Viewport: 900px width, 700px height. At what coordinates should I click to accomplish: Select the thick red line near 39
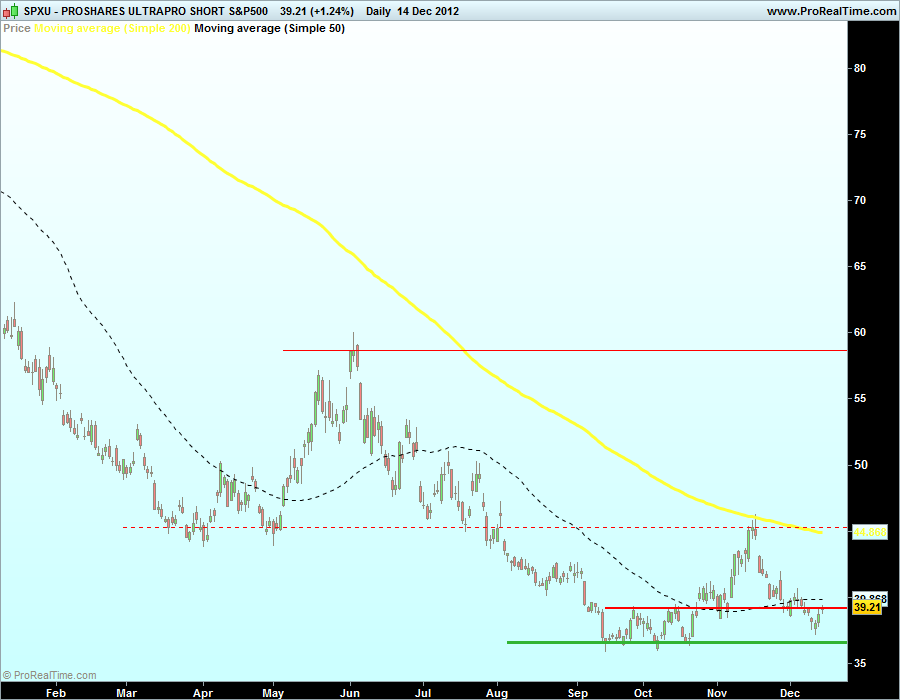coord(726,608)
